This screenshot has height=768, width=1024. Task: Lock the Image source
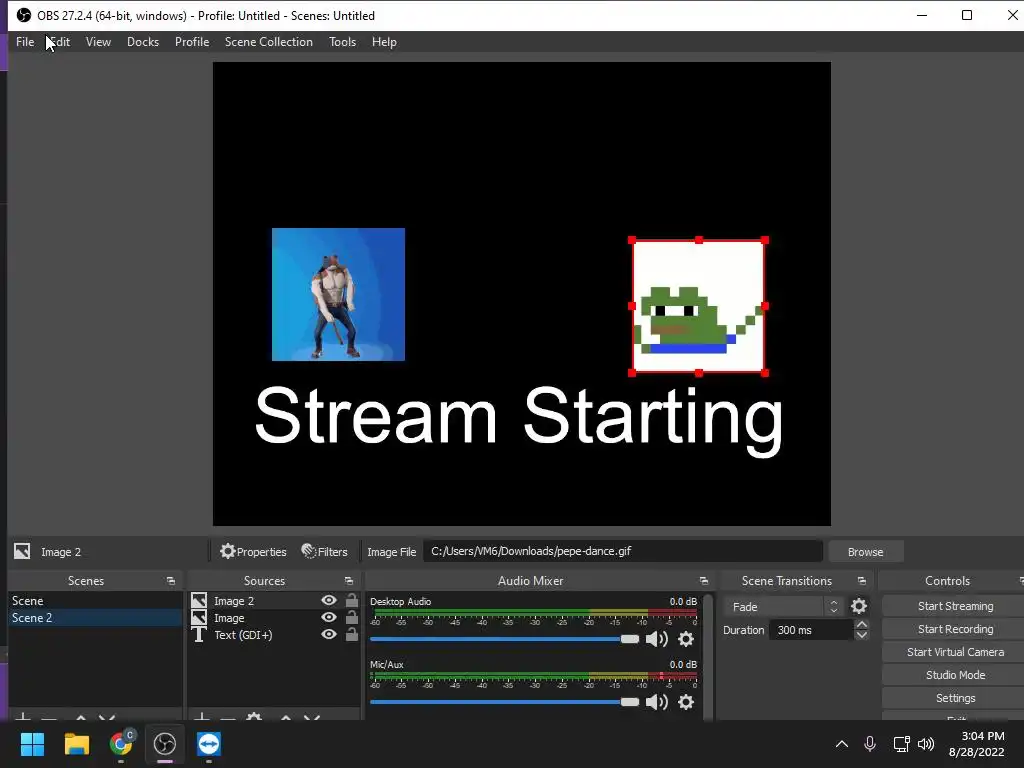[x=351, y=617]
